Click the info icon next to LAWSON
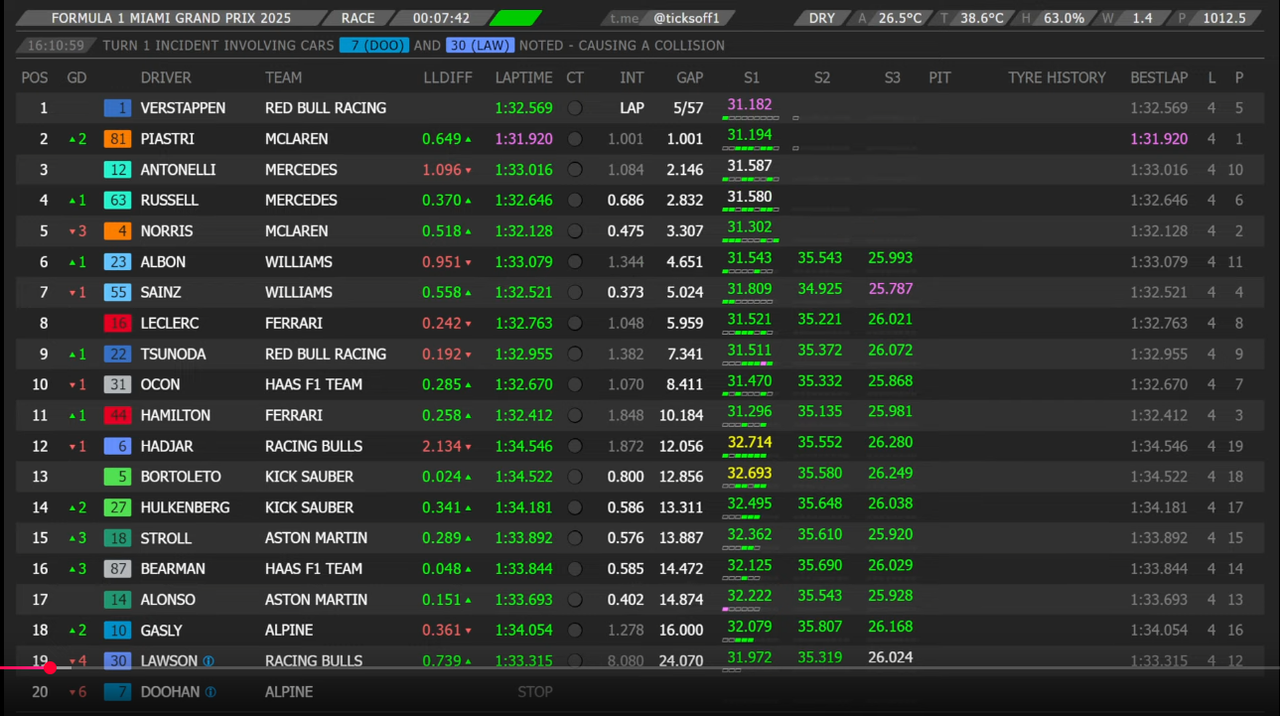 tap(209, 661)
